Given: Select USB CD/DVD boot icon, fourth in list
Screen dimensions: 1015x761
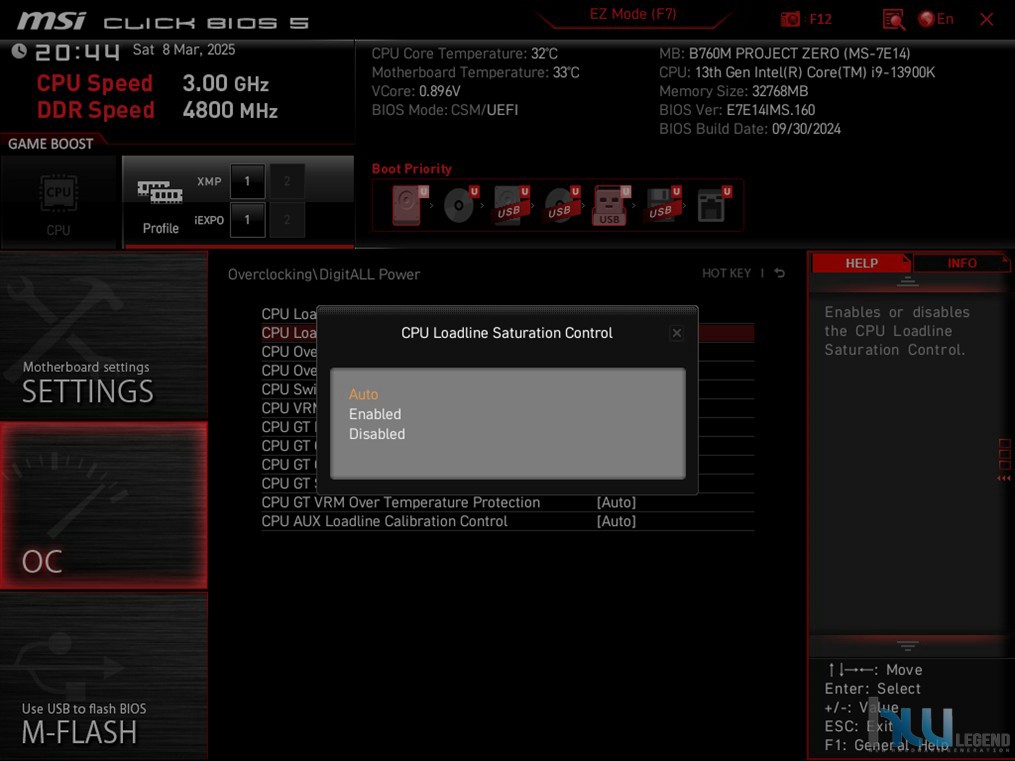Looking at the screenshot, I should [x=561, y=205].
